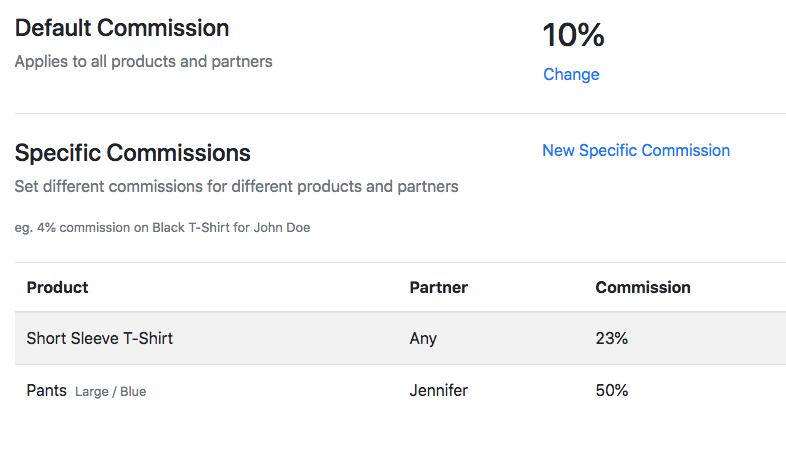Click the Any partner cell
Screen dimensions: 786x451
[423, 339]
